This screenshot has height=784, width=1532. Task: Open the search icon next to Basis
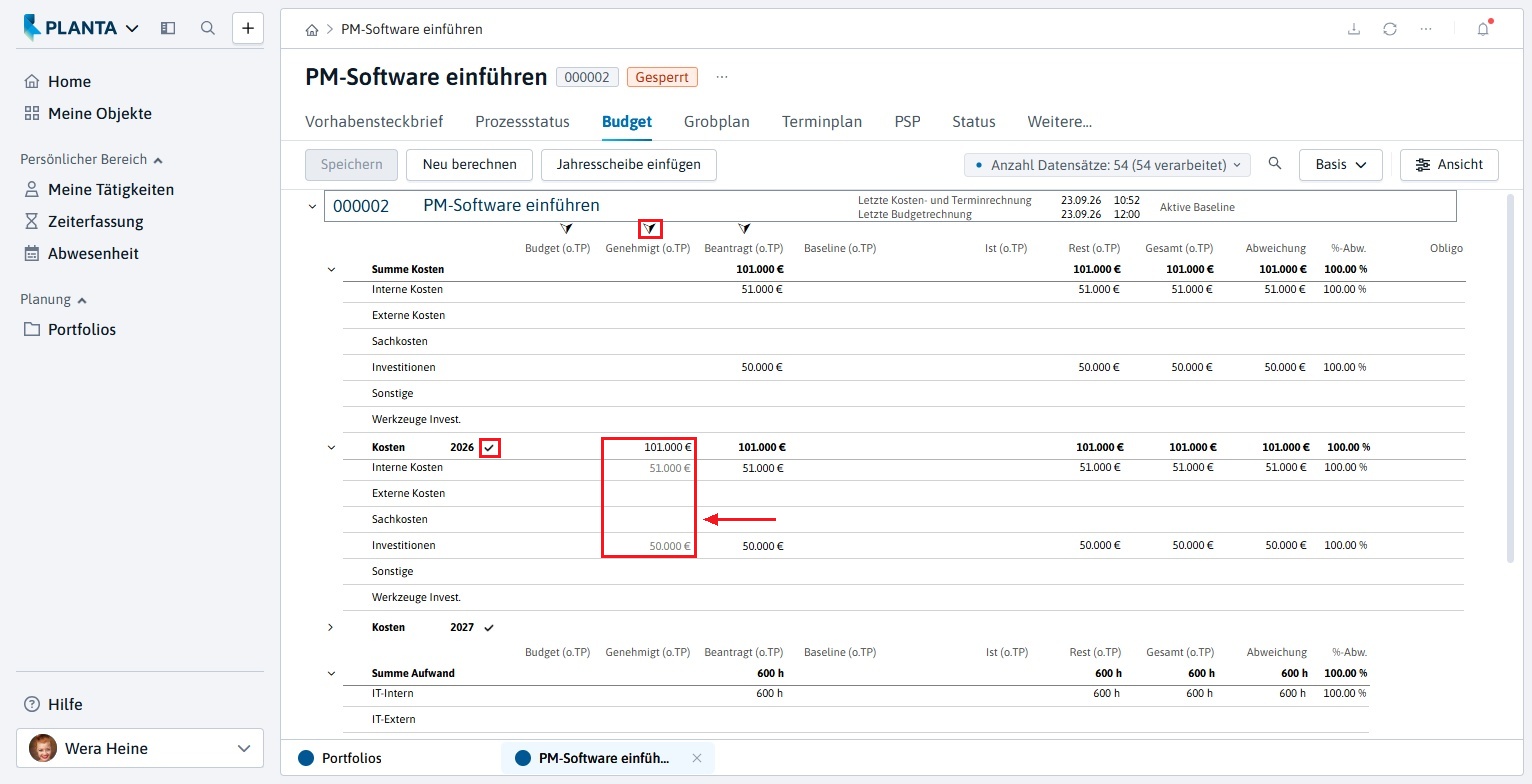pyautogui.click(x=1274, y=164)
